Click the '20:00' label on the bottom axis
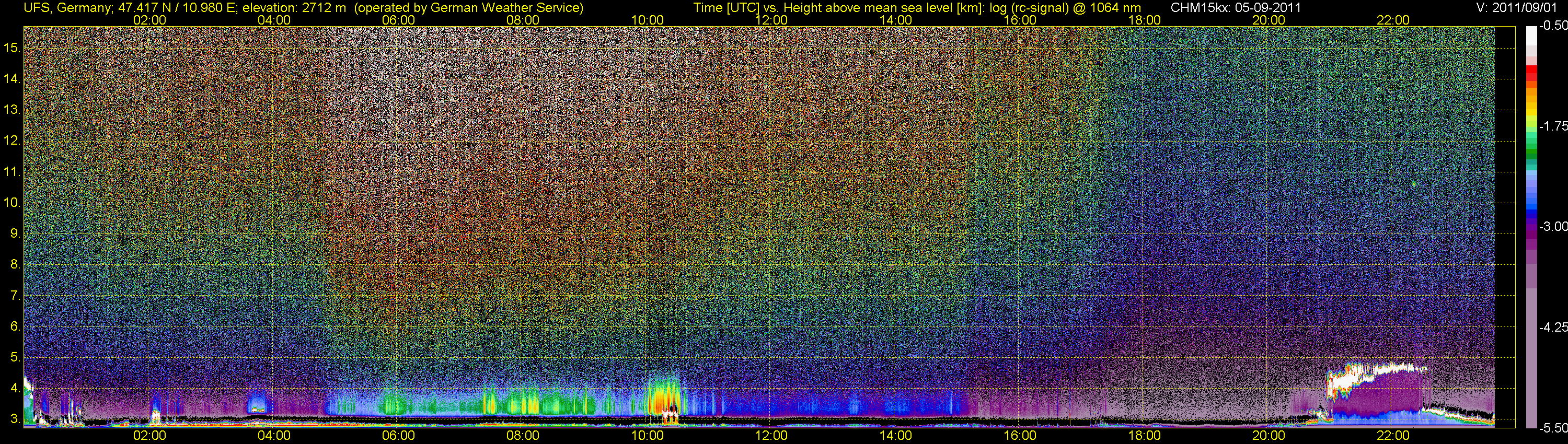Image resolution: width=1568 pixels, height=444 pixels. (x=1269, y=436)
